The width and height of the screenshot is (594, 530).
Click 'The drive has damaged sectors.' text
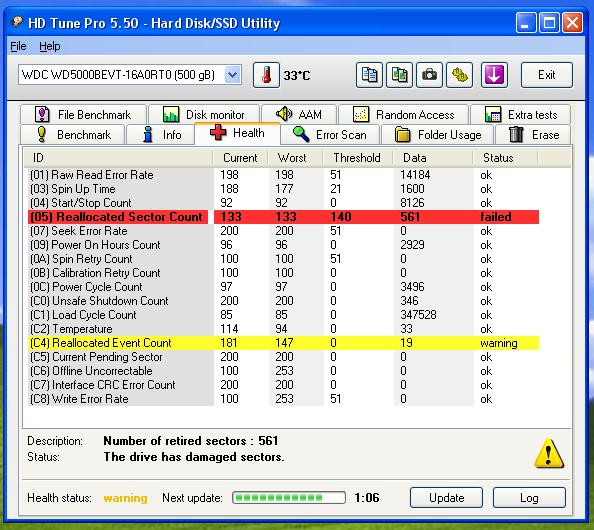tap(194, 457)
